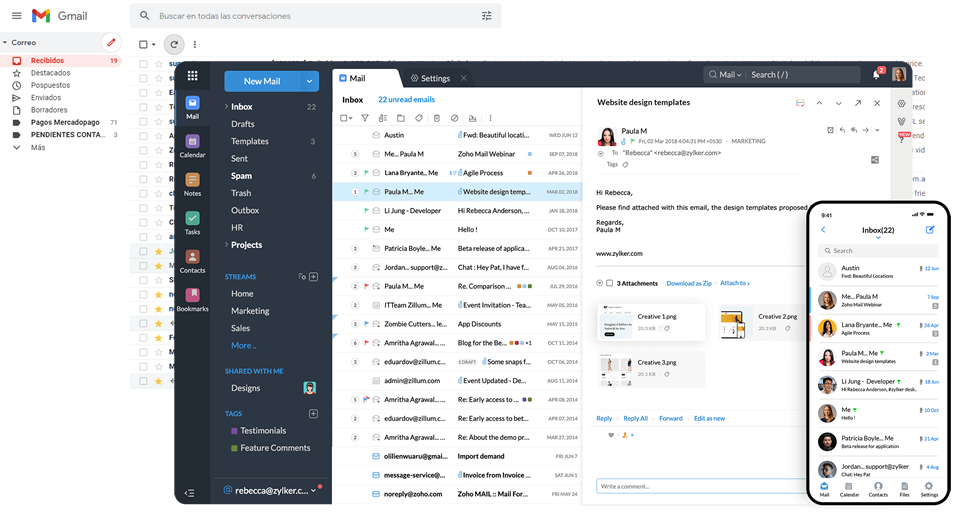The height and width of the screenshot is (519, 966).
Task: Open the account dropdown for rebecca@zylker.c...
Action: point(314,491)
